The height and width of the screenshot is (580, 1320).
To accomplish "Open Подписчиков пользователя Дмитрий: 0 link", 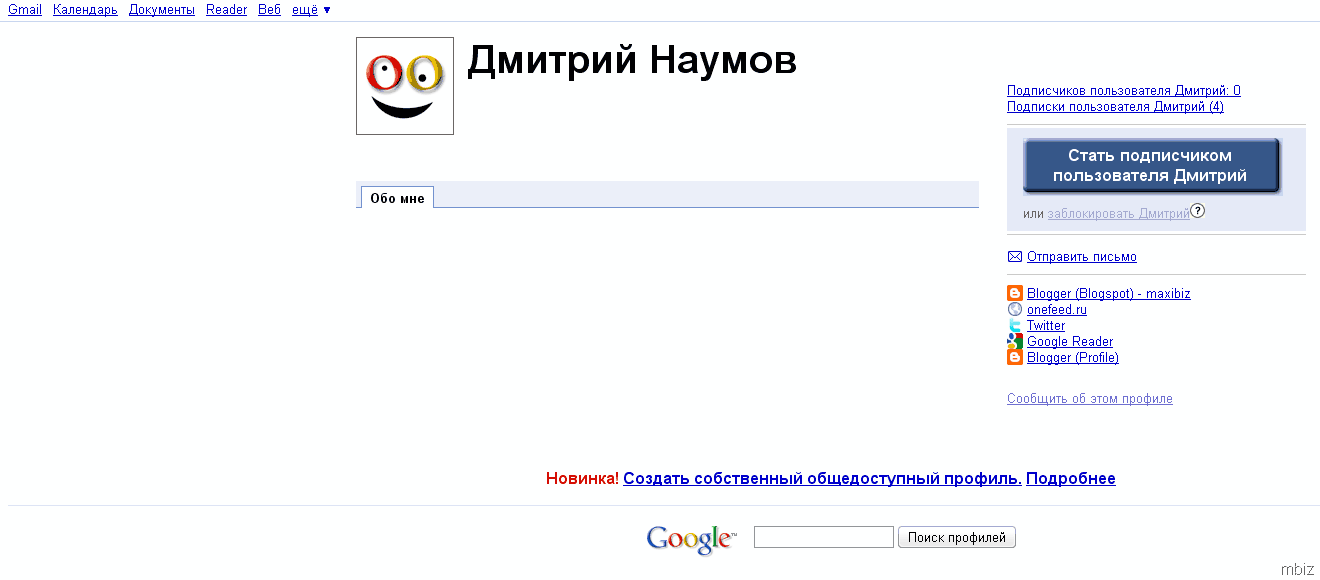I will (x=1124, y=91).
